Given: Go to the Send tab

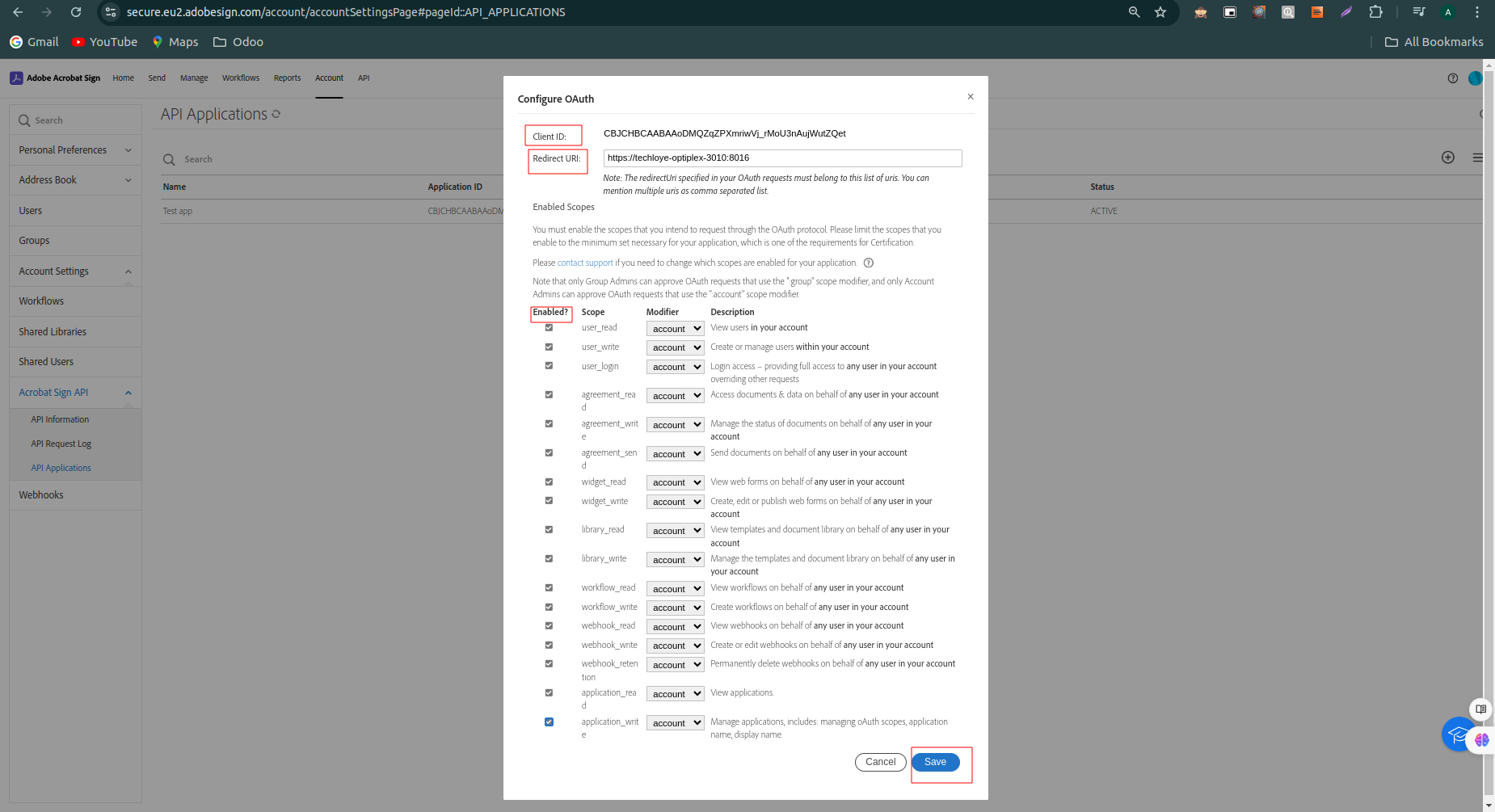Looking at the screenshot, I should (157, 78).
